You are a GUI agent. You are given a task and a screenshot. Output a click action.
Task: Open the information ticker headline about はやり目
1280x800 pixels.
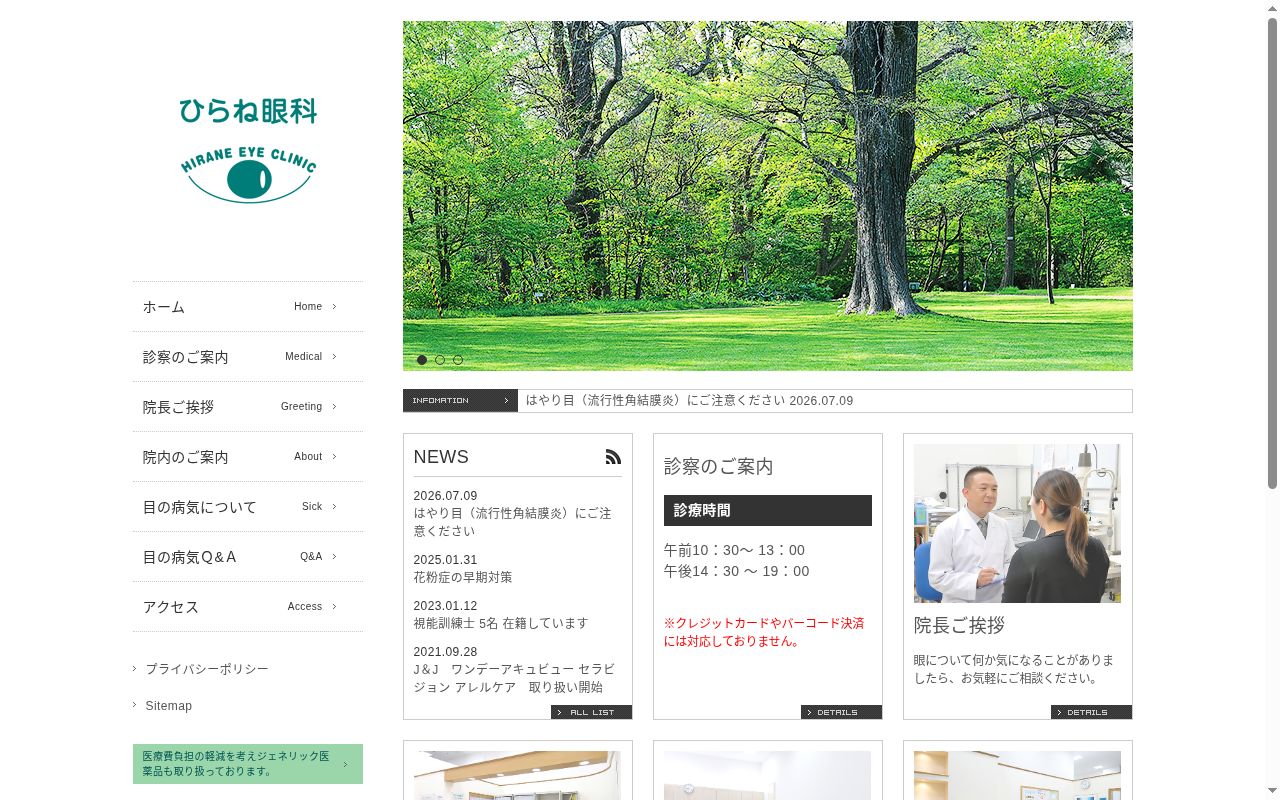coord(689,401)
